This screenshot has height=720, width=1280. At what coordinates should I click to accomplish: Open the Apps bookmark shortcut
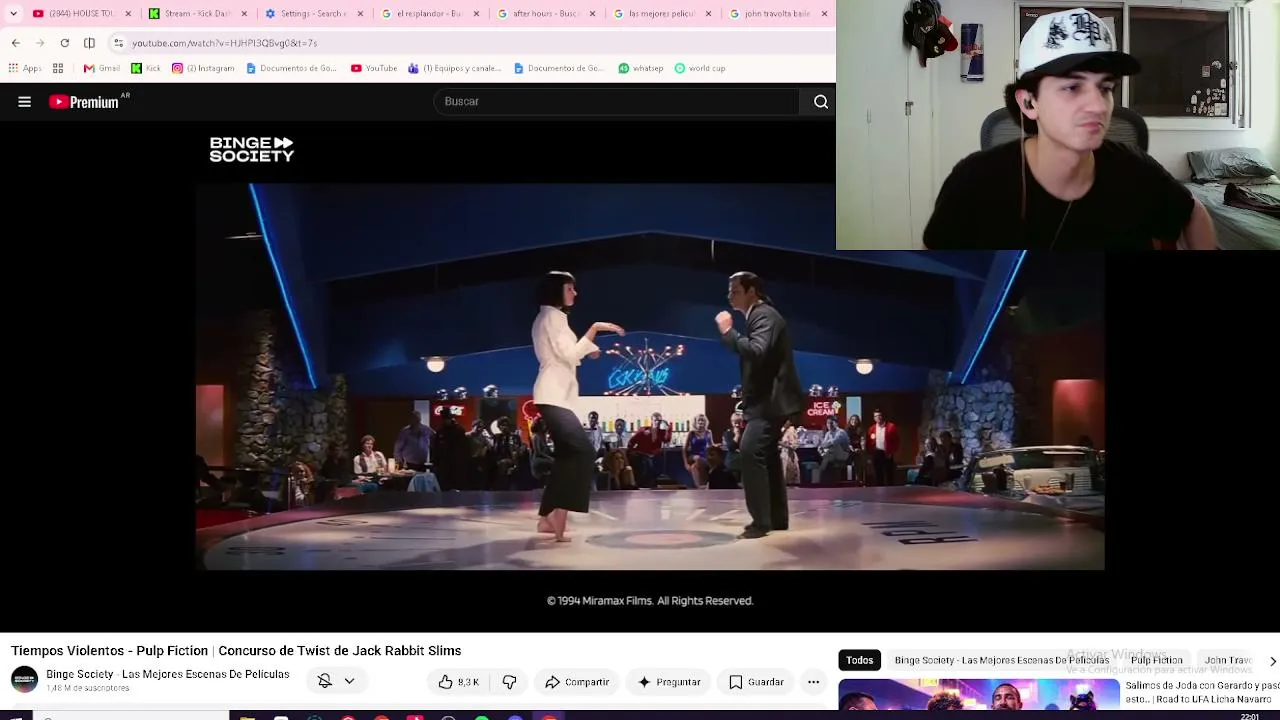(24, 69)
